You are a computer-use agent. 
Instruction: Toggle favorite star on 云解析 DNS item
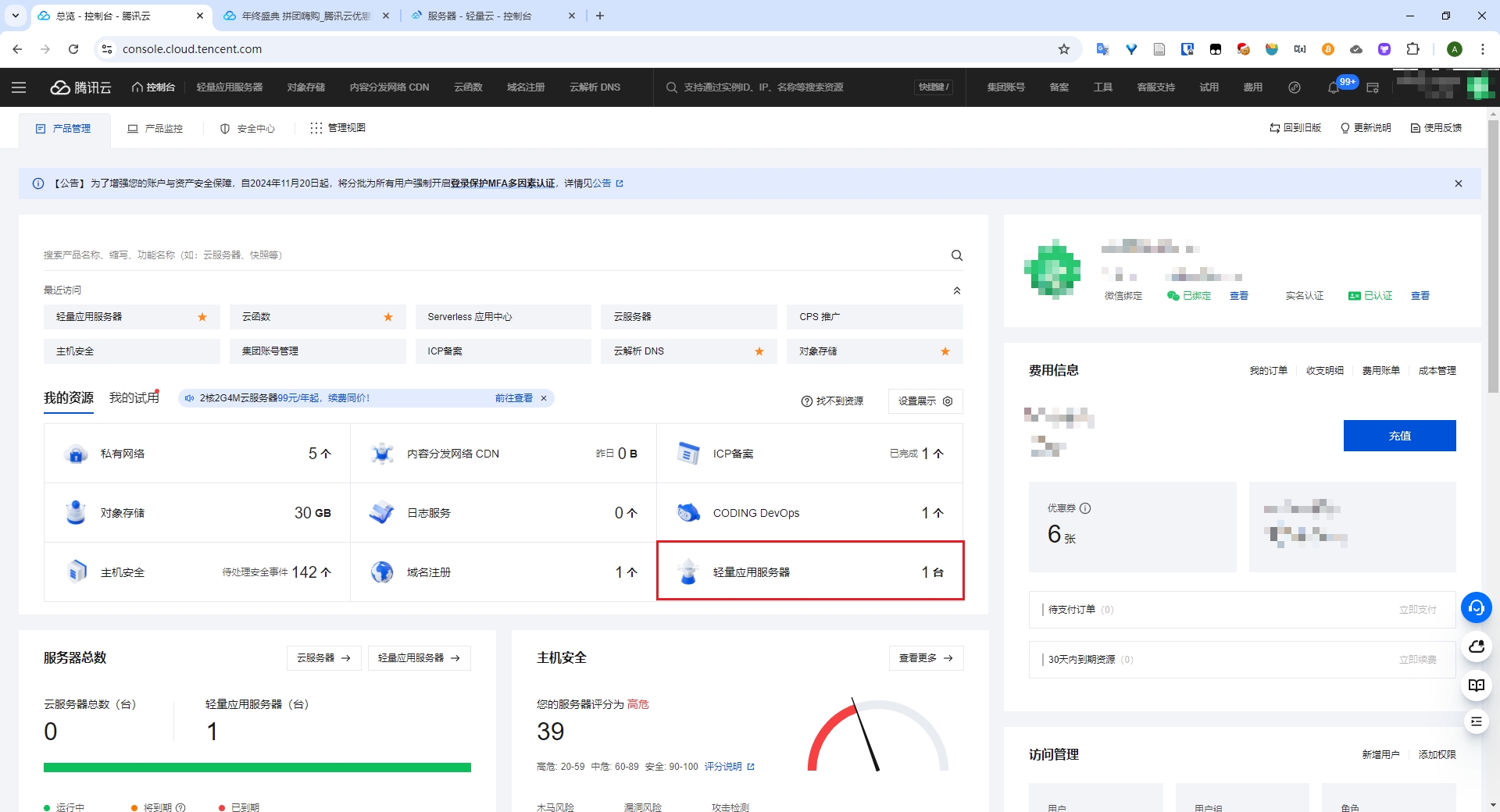[x=759, y=351]
